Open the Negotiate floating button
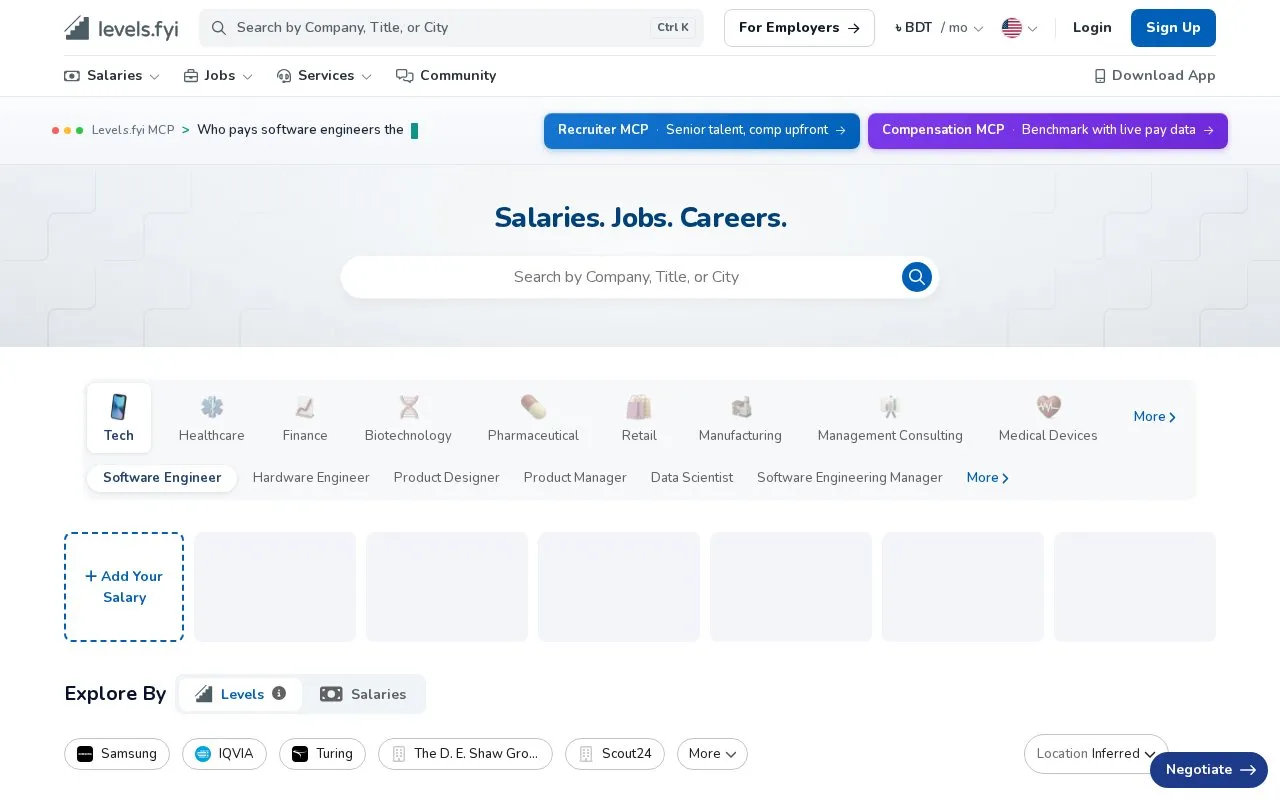1280x800 pixels. pos(1209,770)
